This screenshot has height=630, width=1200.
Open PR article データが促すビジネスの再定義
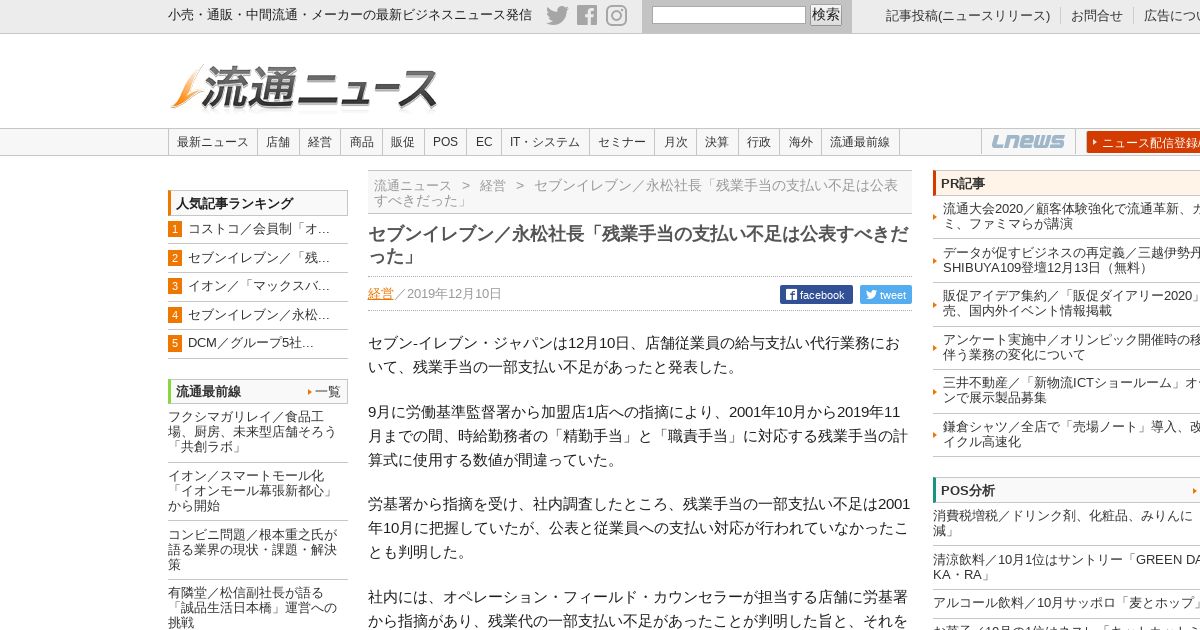coord(1070,260)
